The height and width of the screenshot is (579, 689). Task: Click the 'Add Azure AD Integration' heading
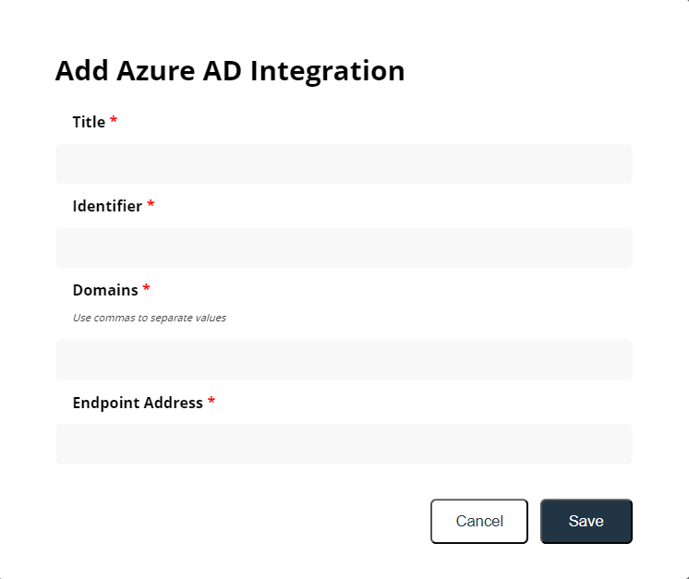229,71
